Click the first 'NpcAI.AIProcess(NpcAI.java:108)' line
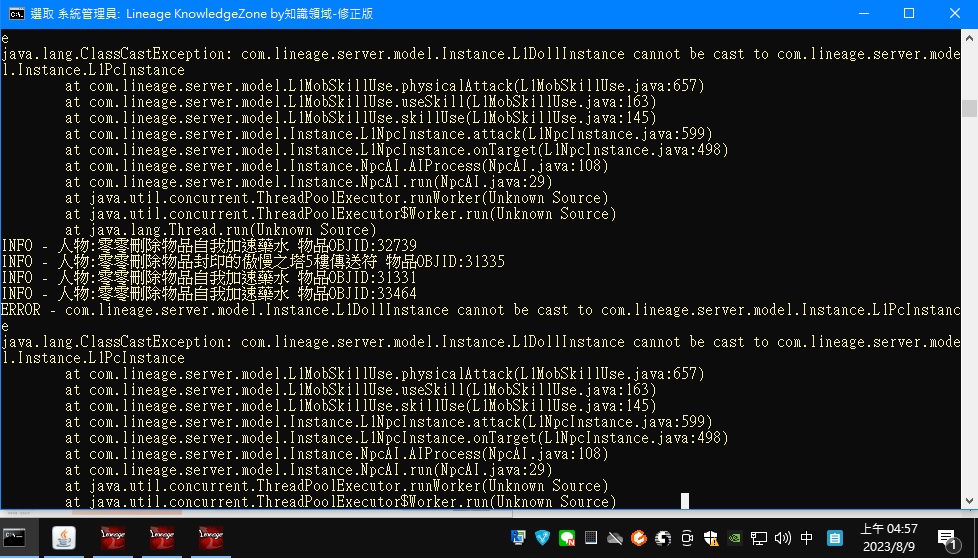Viewport: 978px width, 560px height. [x=337, y=166]
